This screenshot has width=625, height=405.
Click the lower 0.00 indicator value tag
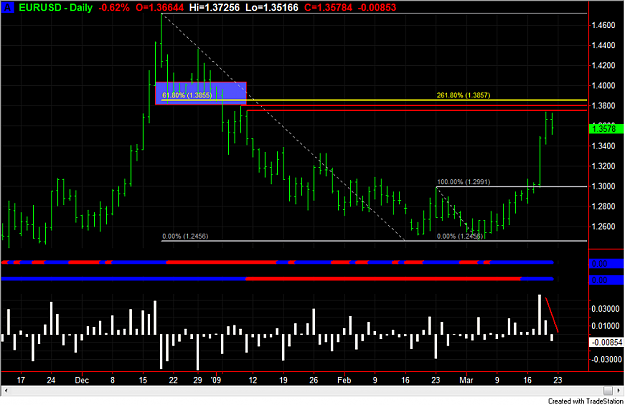click(x=606, y=280)
